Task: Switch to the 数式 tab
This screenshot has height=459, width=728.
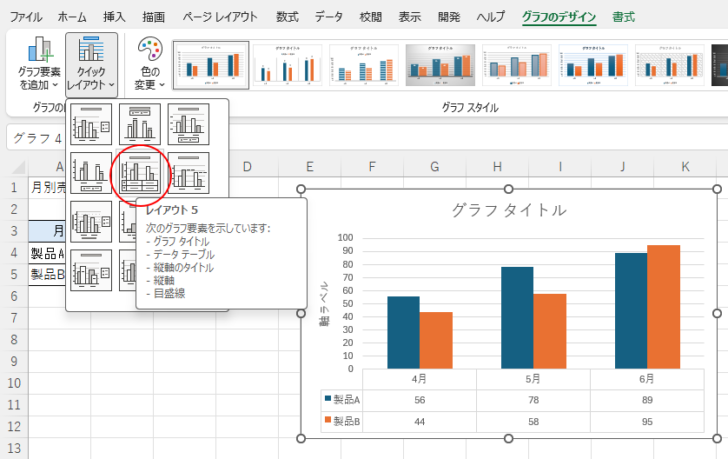Action: pyautogui.click(x=287, y=17)
